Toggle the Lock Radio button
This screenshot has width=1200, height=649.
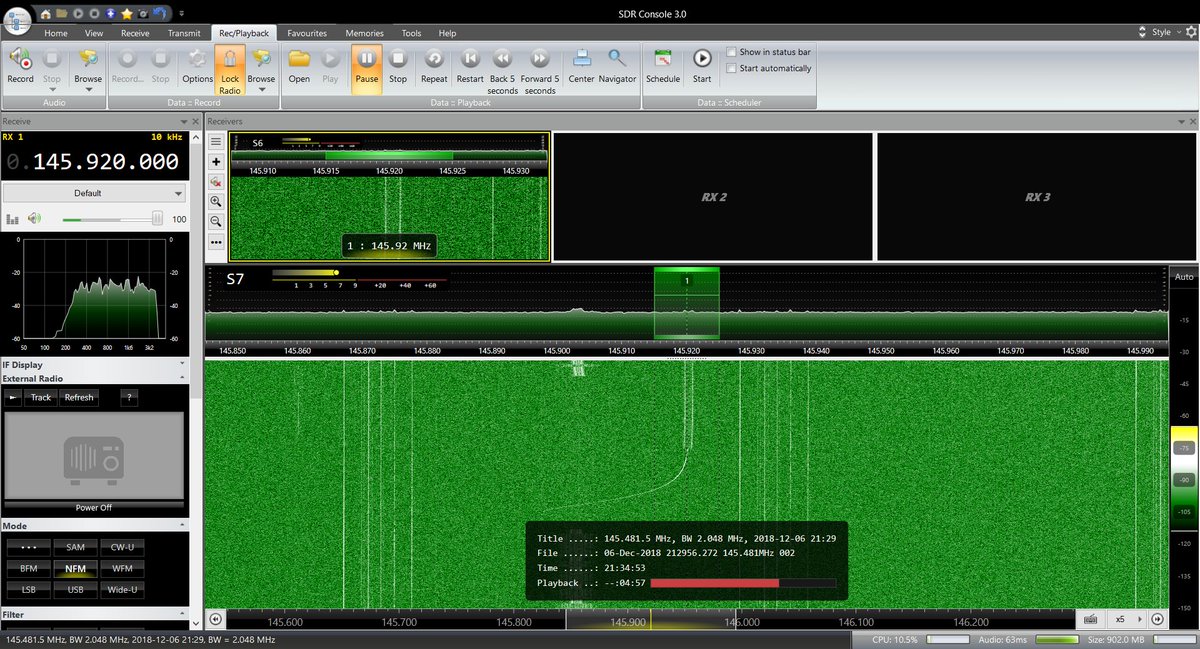[x=230, y=70]
